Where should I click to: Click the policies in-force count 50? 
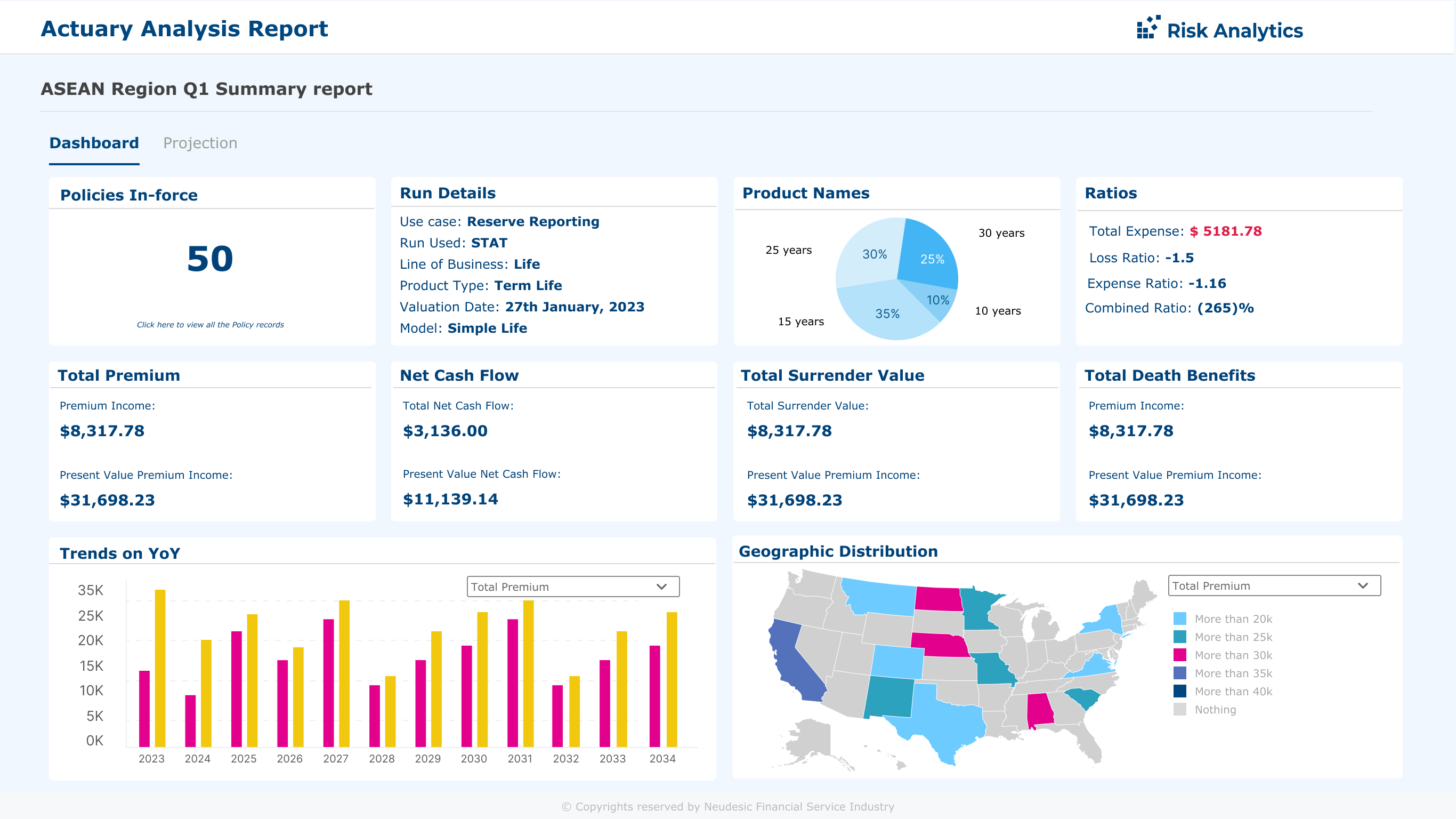pyautogui.click(x=209, y=259)
